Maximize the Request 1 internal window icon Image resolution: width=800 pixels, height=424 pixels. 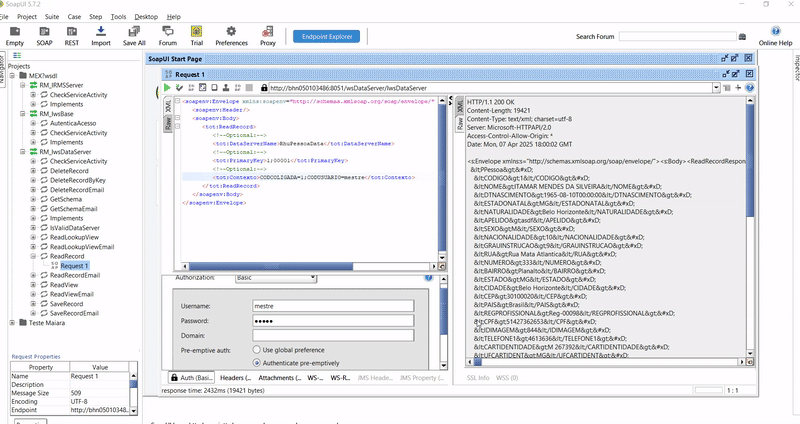point(736,74)
